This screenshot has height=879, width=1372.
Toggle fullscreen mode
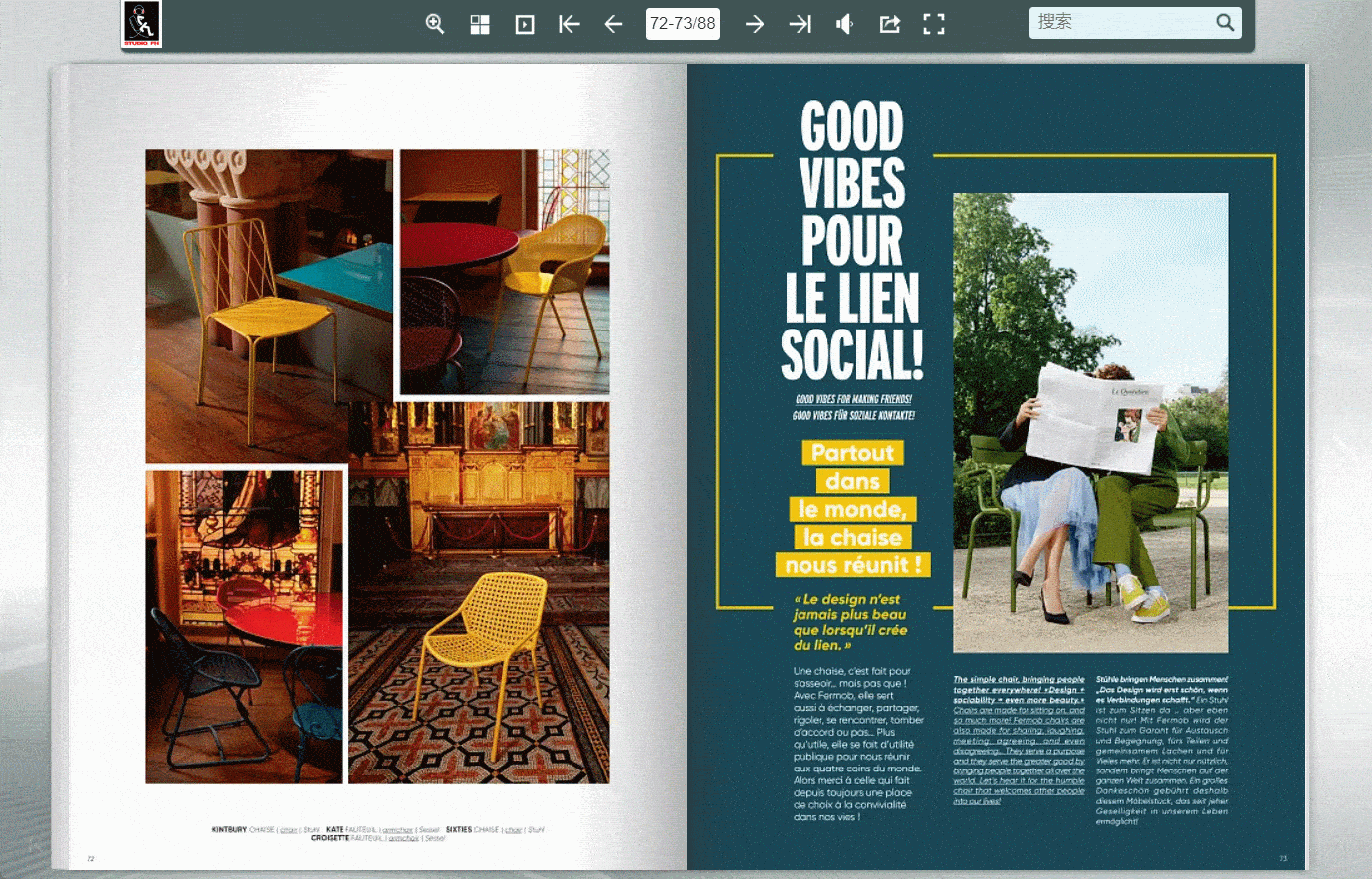coord(934,24)
